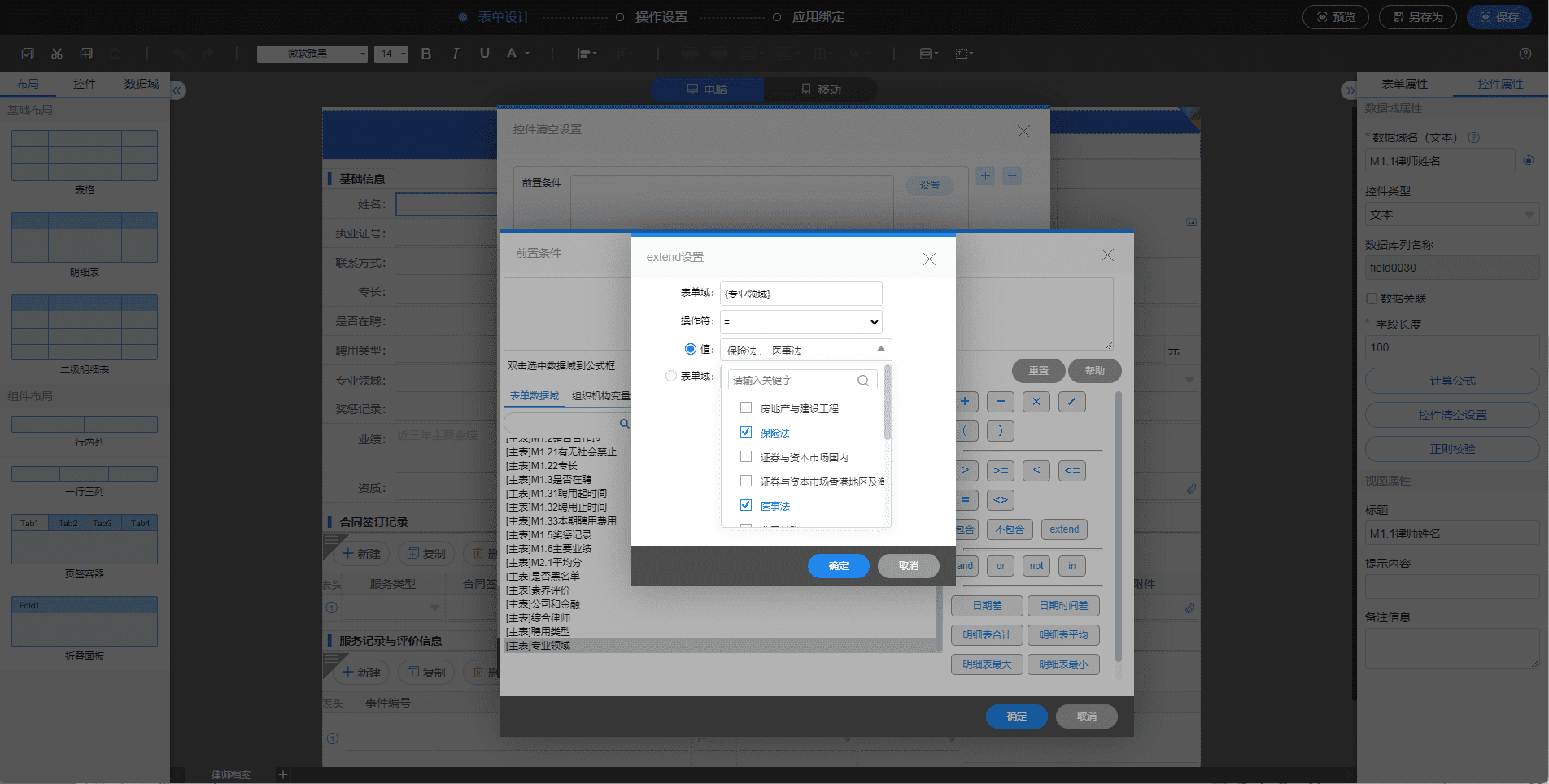
Task: Open the font size dropdown
Action: [x=391, y=54]
